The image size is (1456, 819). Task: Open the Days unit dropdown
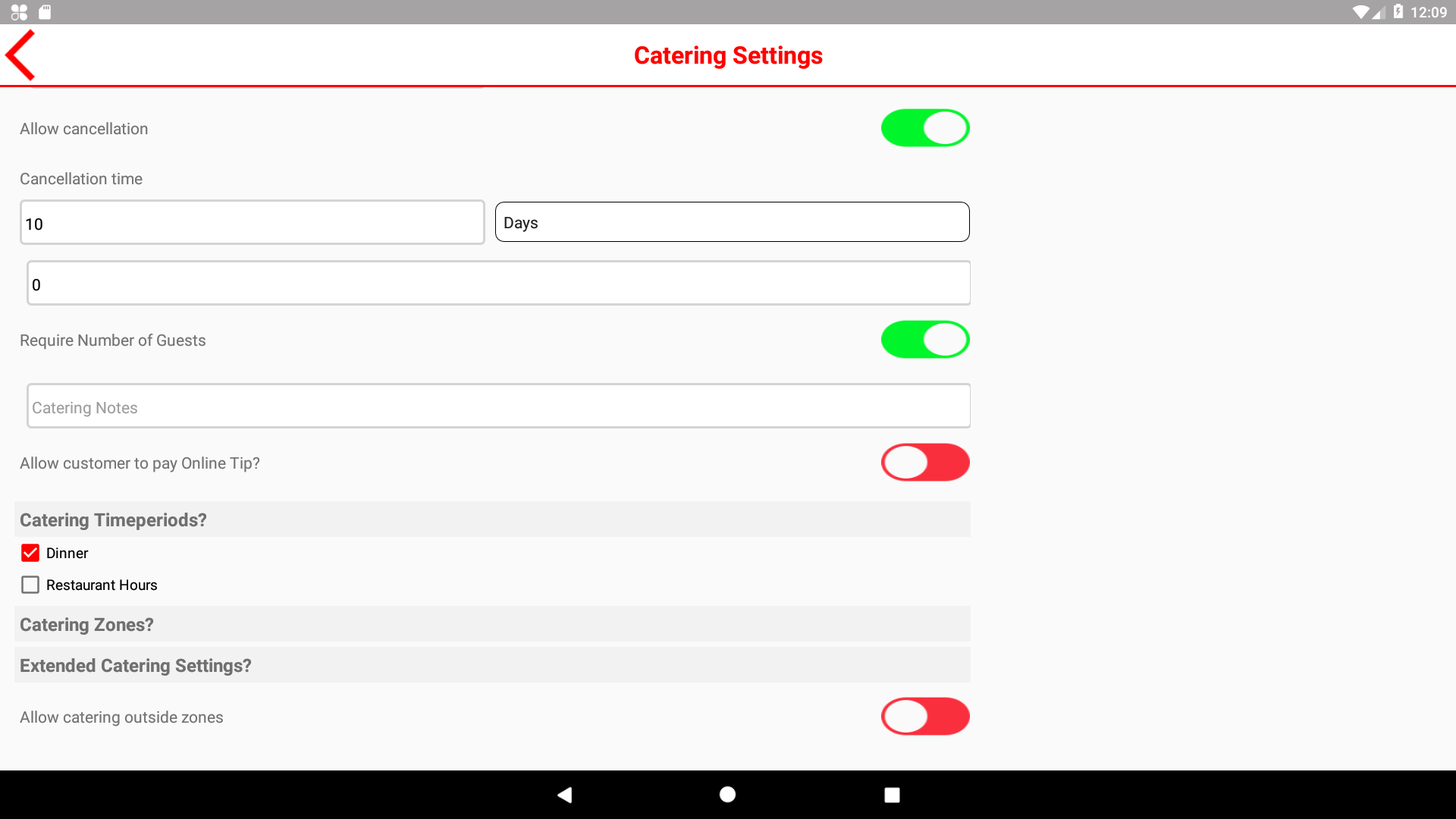point(732,222)
